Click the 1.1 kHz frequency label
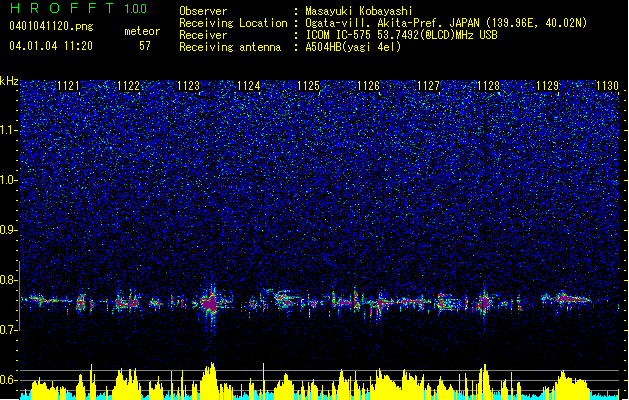Image resolution: width=629 pixels, height=400 pixels. tap(9, 130)
